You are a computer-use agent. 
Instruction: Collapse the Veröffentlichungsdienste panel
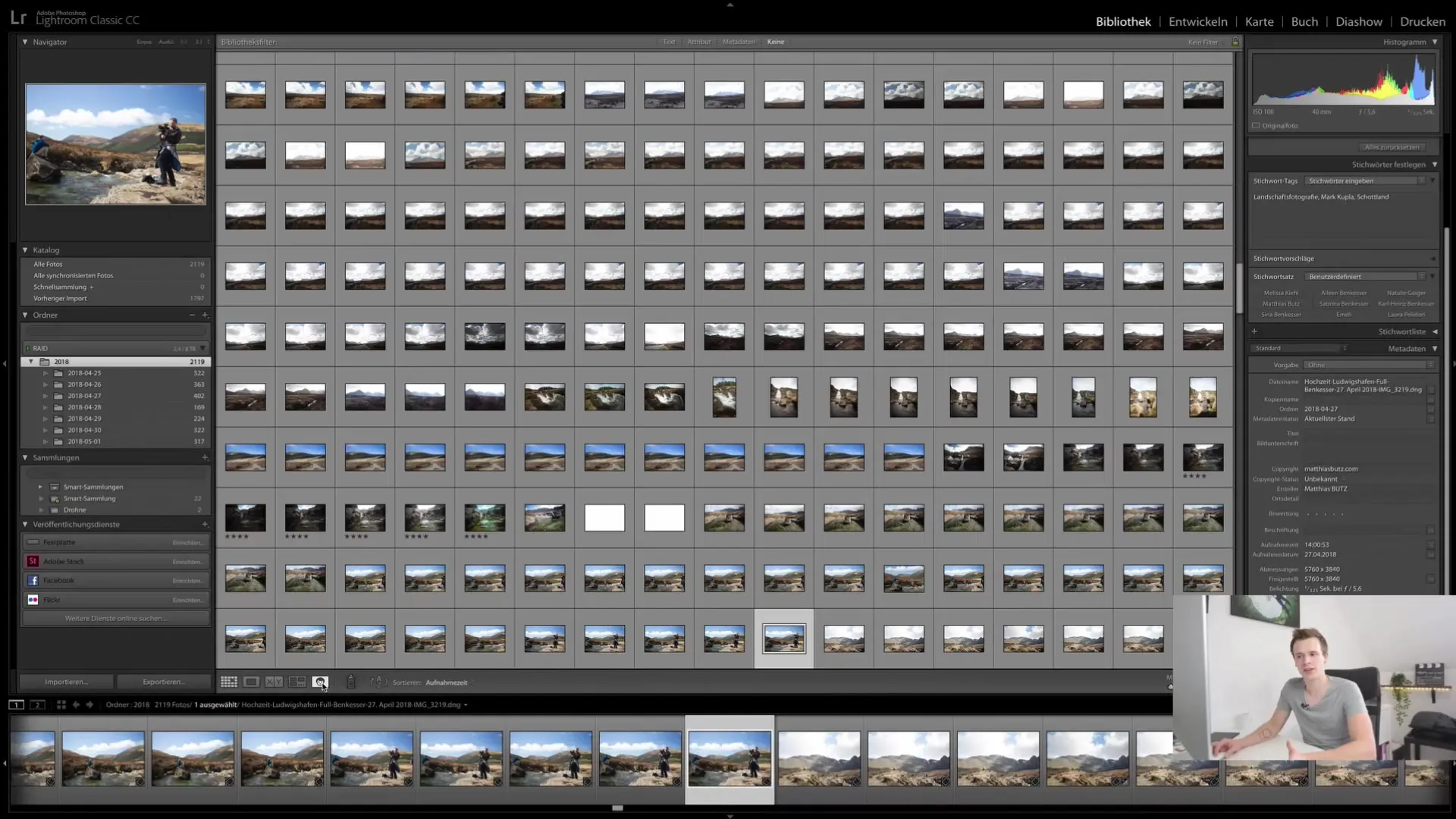click(x=25, y=524)
